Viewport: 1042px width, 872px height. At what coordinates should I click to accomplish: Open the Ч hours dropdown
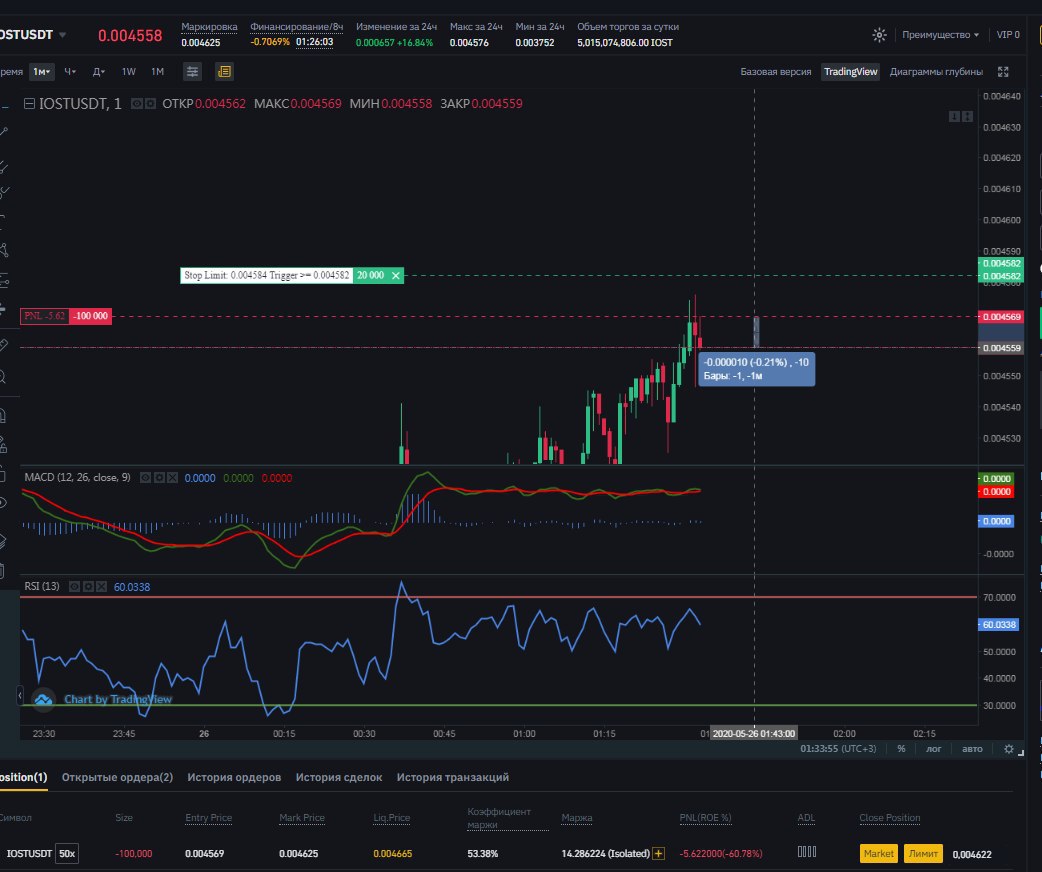tap(70, 72)
